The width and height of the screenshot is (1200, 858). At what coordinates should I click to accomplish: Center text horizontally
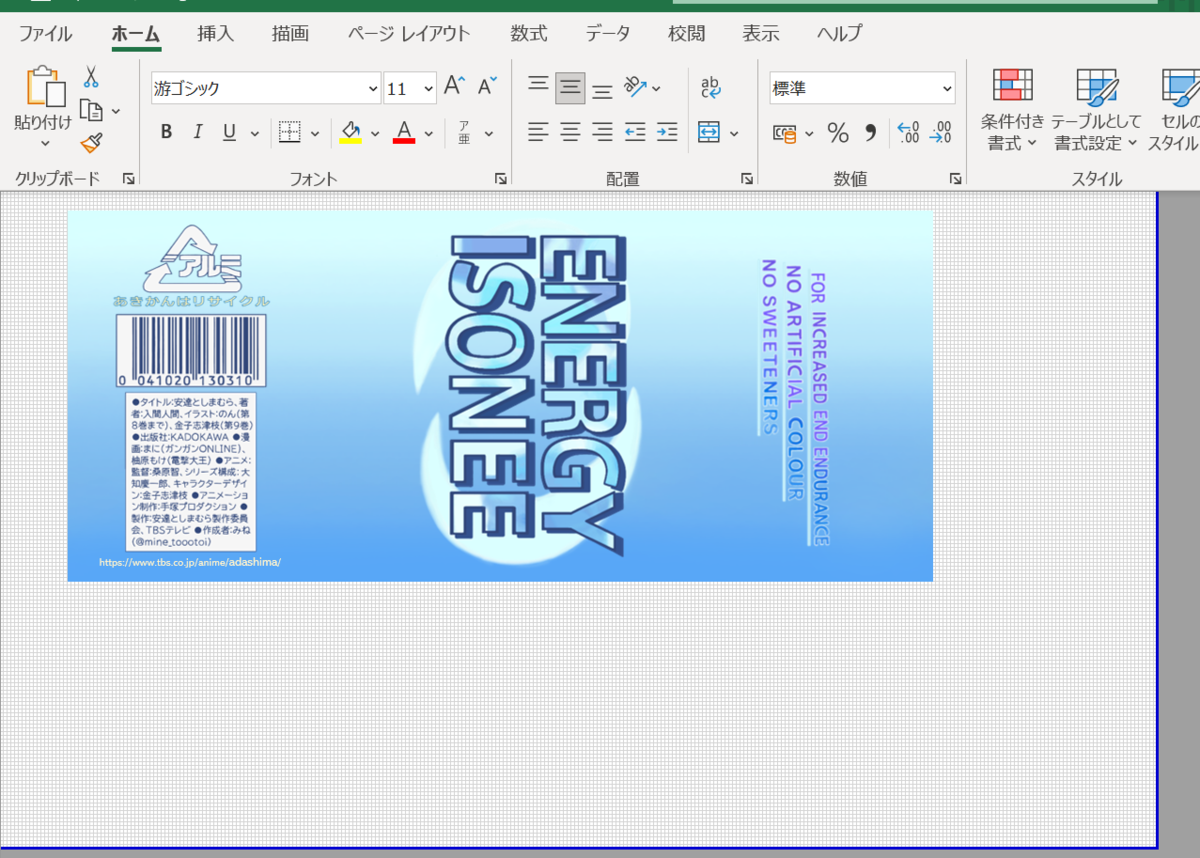coord(570,131)
